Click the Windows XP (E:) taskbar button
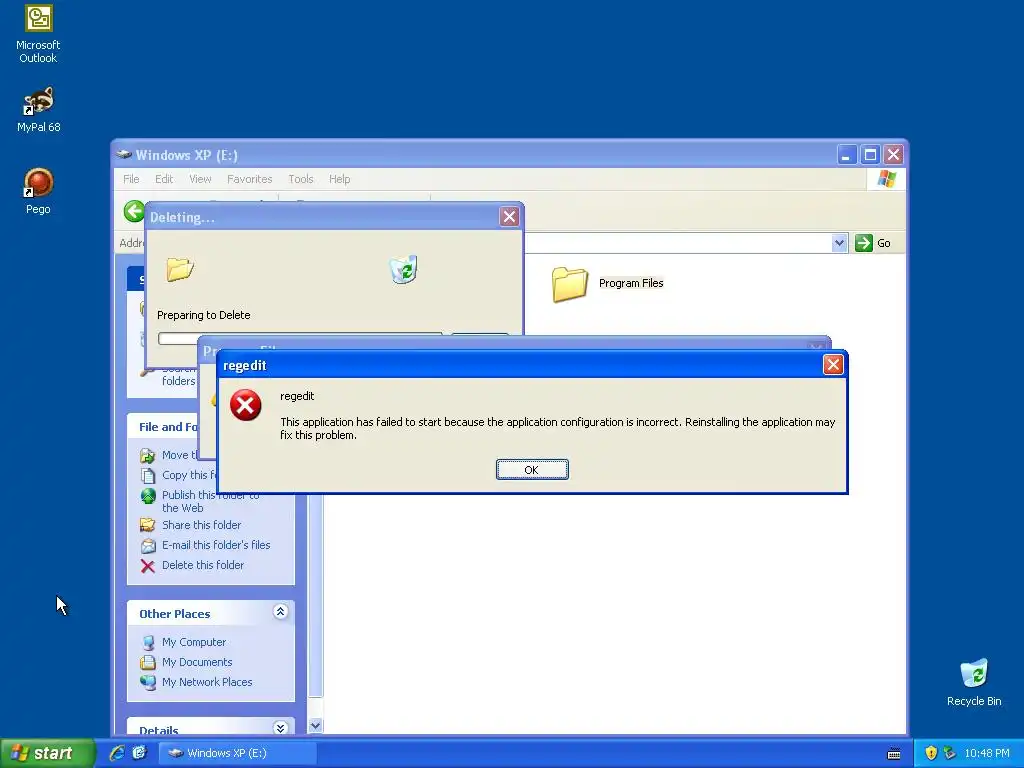The height and width of the screenshot is (768, 1024). pyautogui.click(x=238, y=753)
